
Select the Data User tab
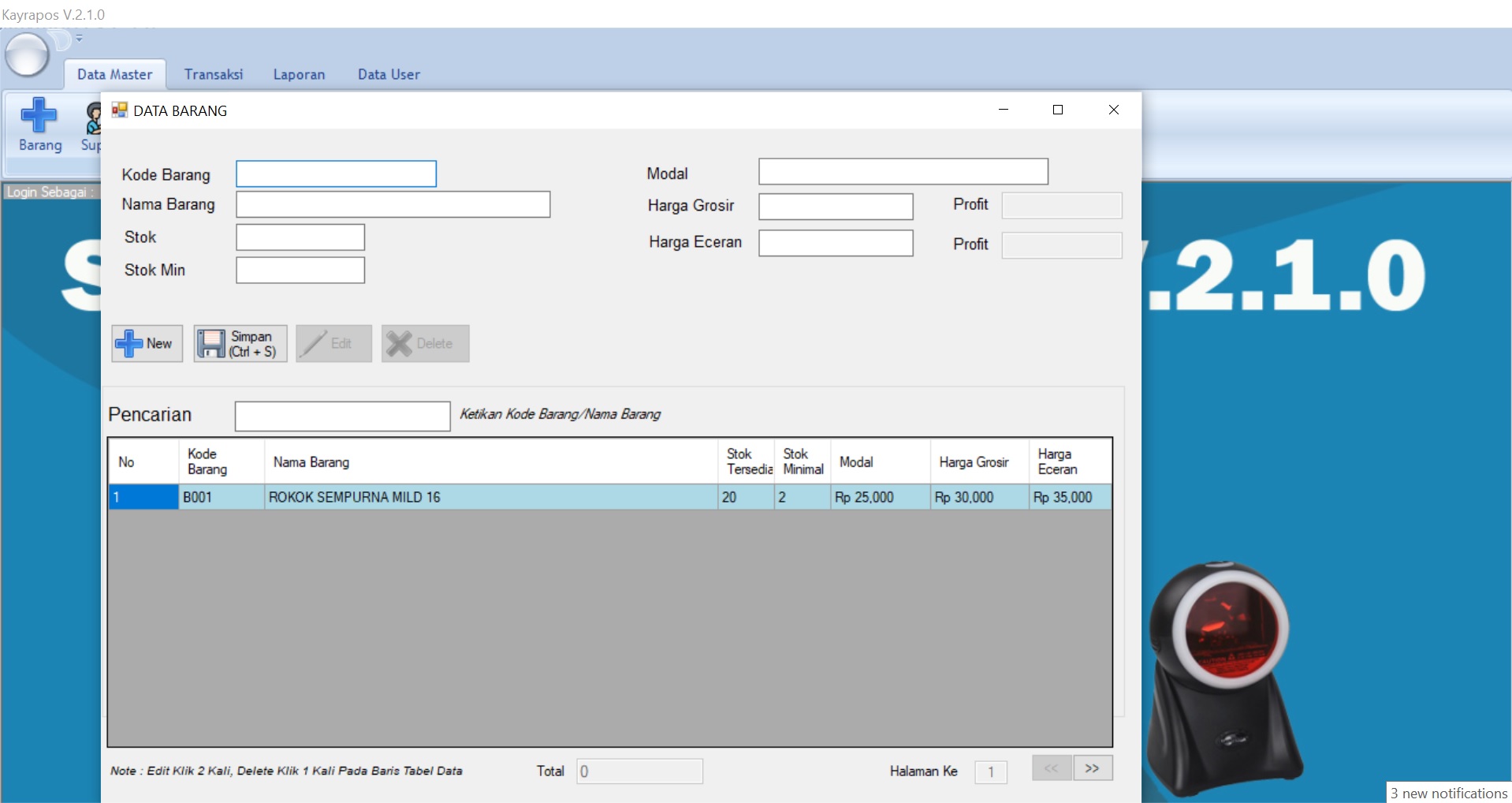pyautogui.click(x=389, y=74)
